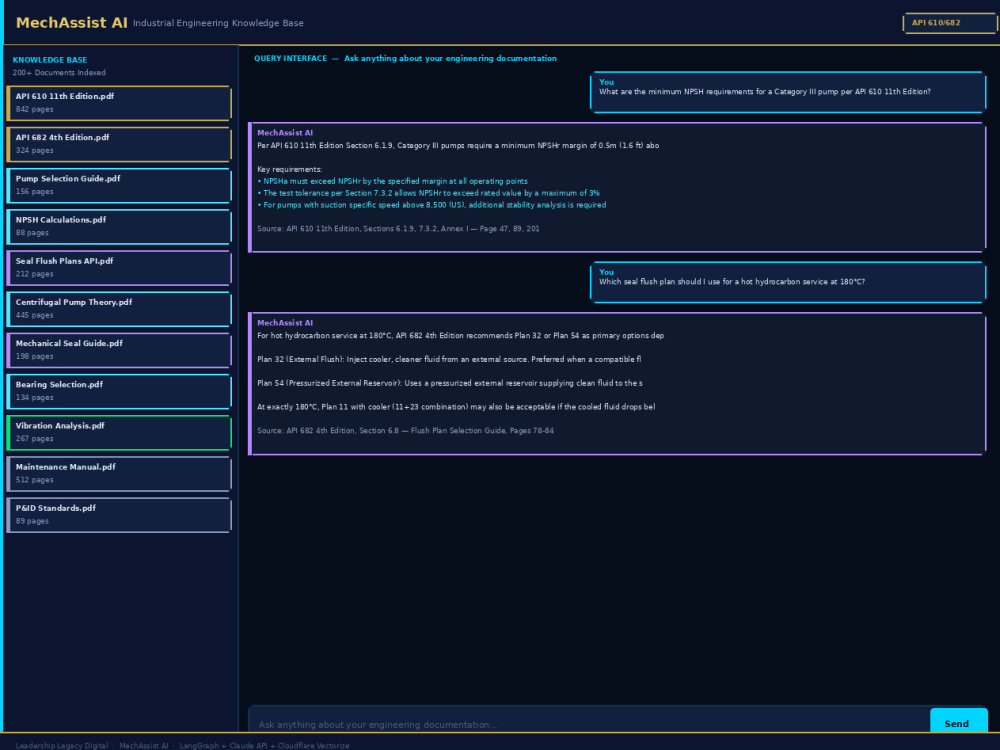Select Pump Selection Guide.pdf in knowledge base
Image resolution: width=1000 pixels, height=750 pixels.
point(119,185)
